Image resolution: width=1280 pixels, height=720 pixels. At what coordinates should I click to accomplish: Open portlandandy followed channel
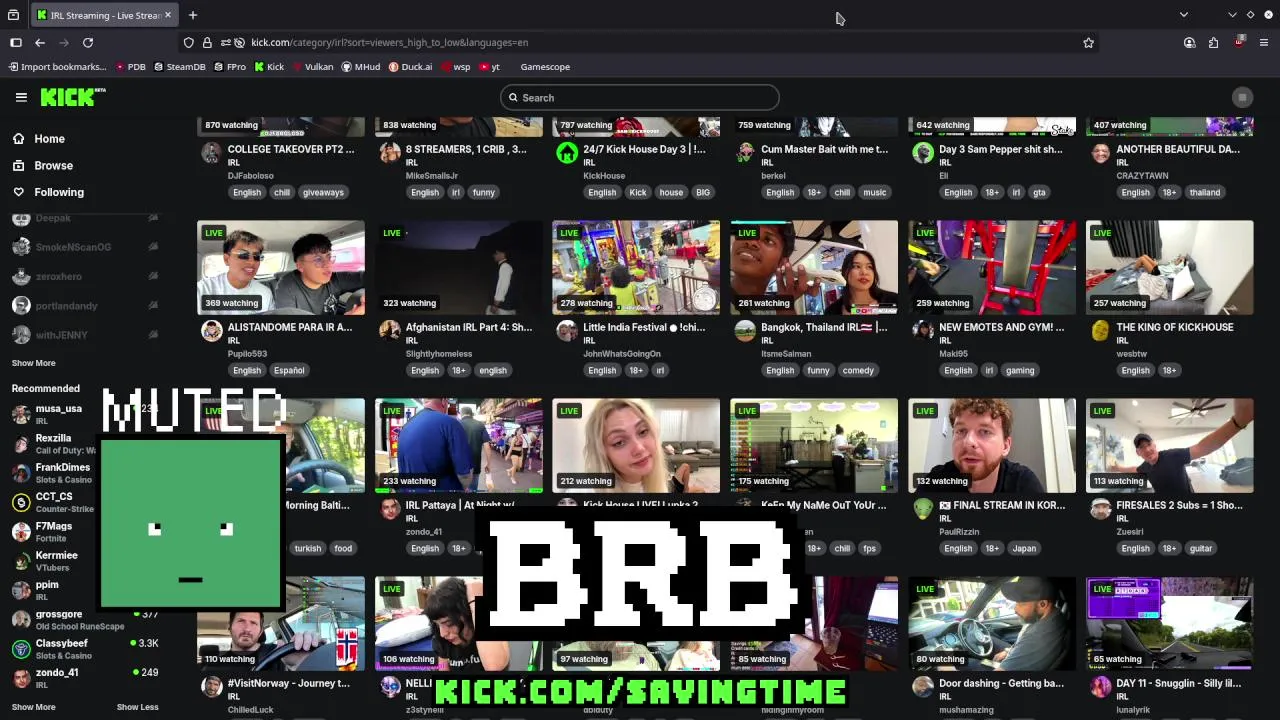(x=66, y=305)
